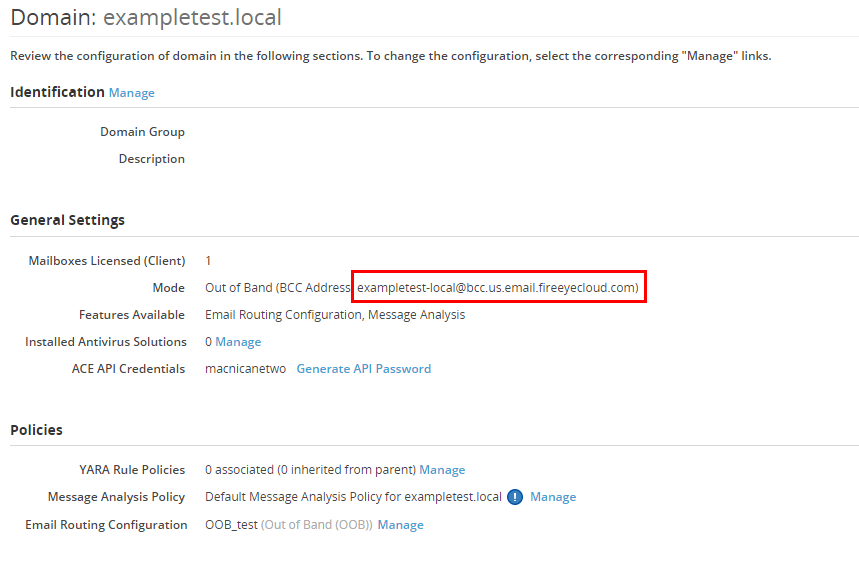Click Manage for Installed Antivirus Solutions

[x=238, y=342]
